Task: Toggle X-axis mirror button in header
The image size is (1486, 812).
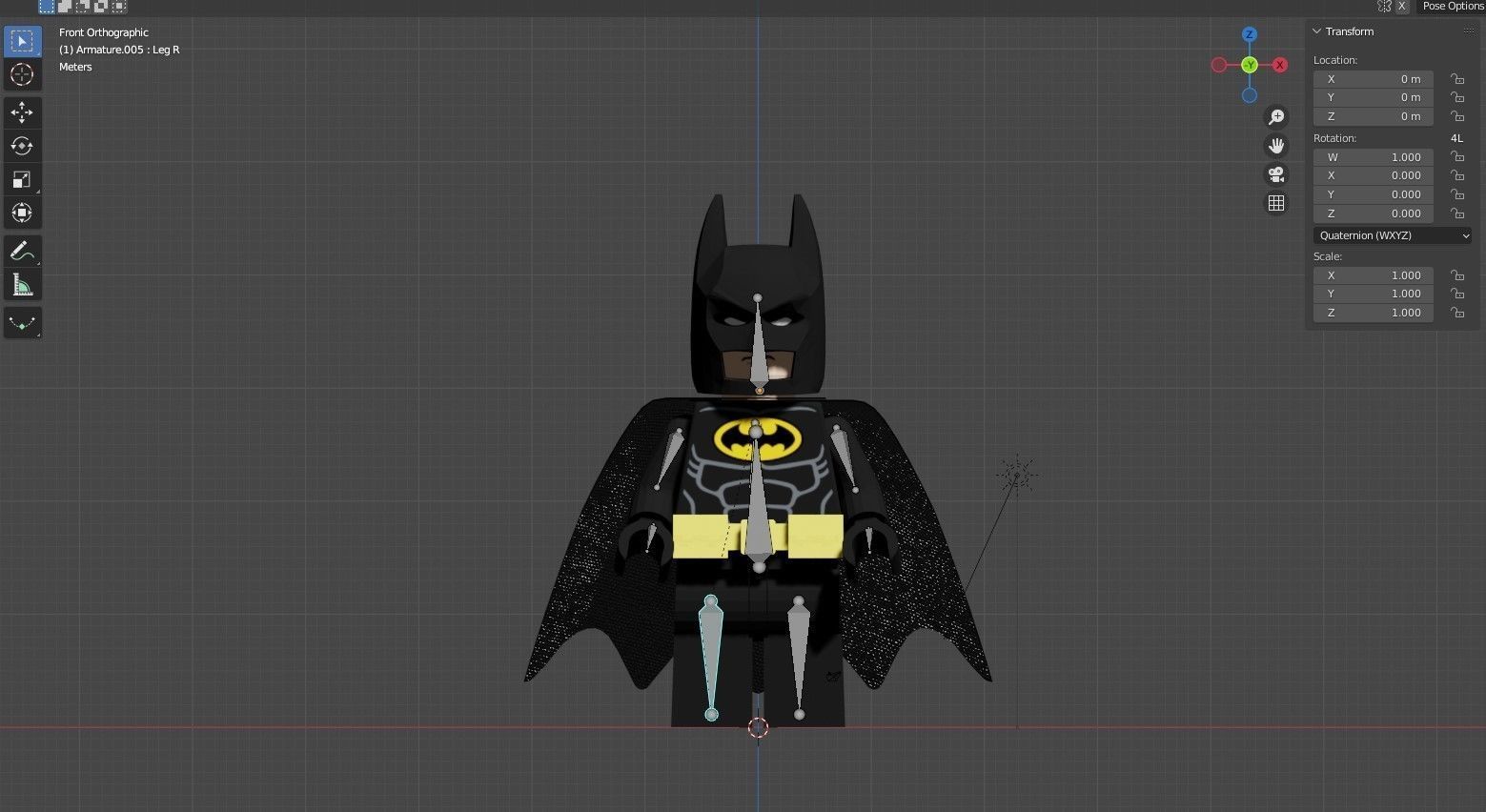Action: coord(1402,7)
